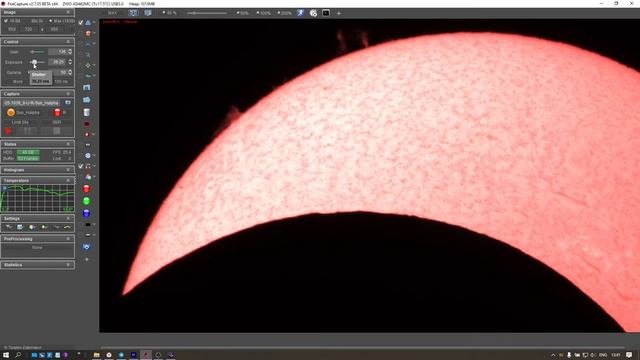Click the clock timer toolbar icon
640x360 pixels.
pyautogui.click(x=313, y=13)
